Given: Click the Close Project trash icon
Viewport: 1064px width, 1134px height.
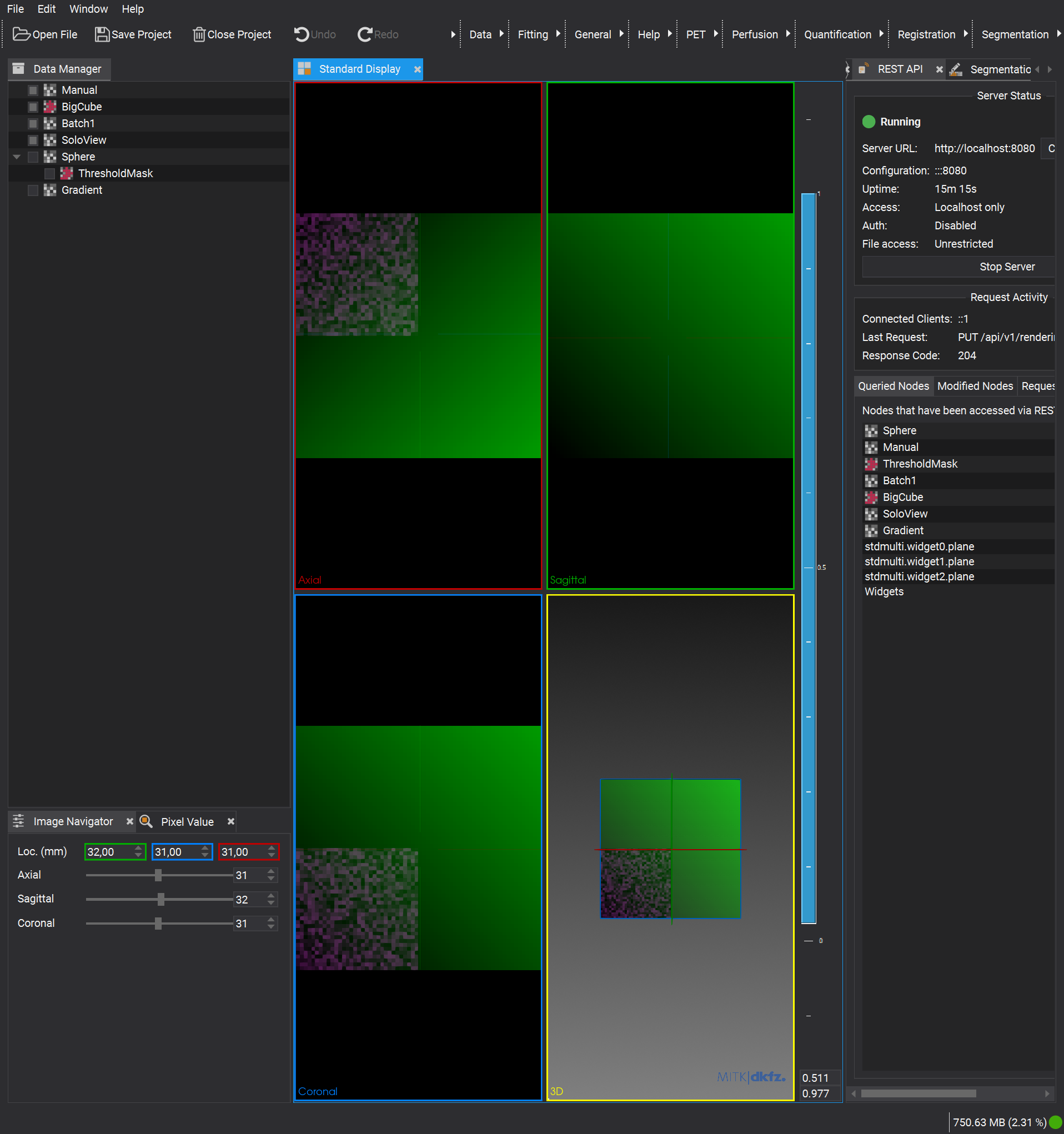Looking at the screenshot, I should (x=199, y=34).
